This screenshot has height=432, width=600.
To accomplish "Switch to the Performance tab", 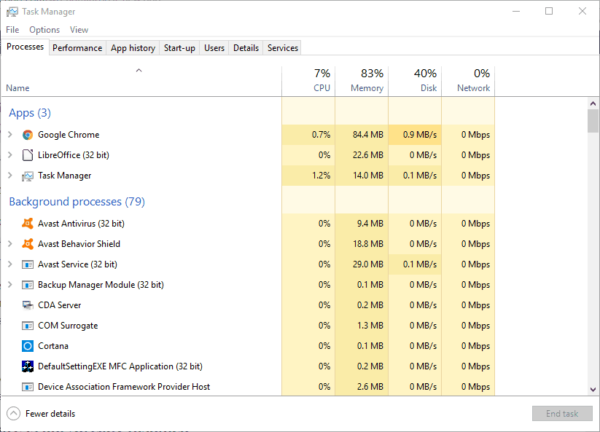I will coord(77,48).
